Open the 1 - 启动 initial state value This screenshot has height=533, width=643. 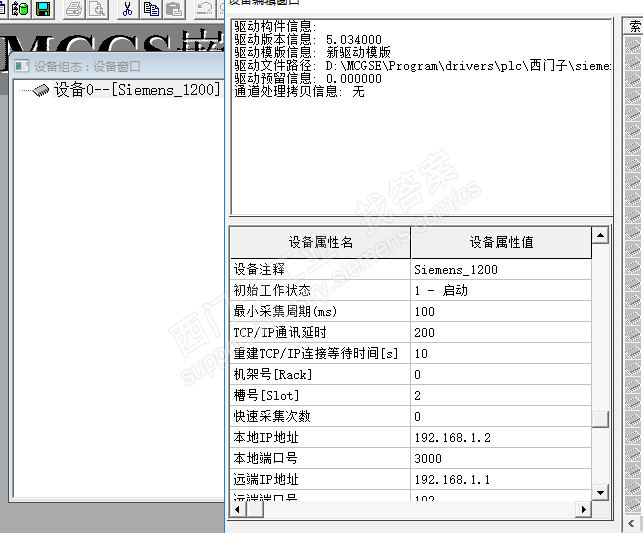coord(501,290)
